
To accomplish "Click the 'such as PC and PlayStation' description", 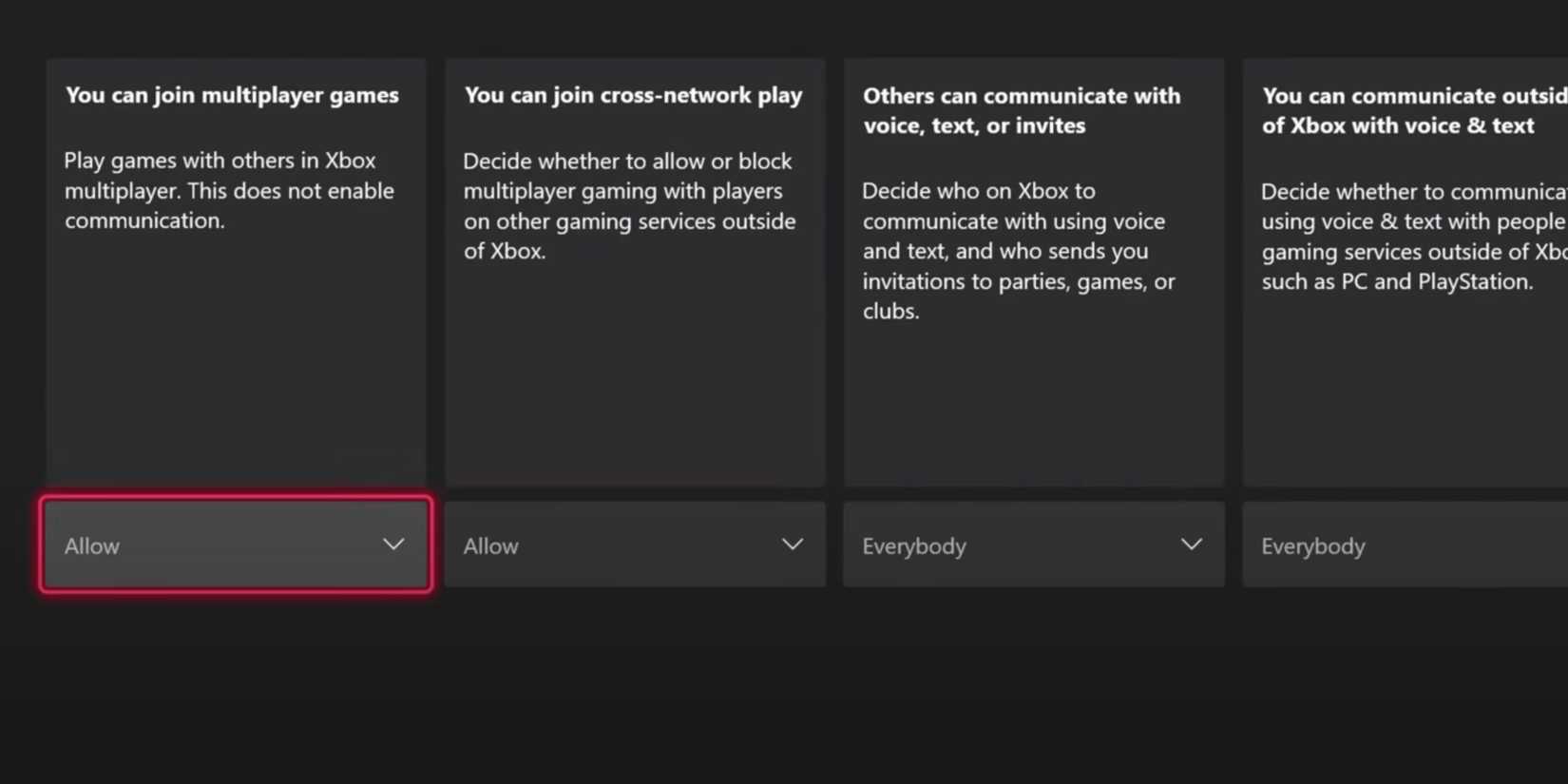I will [x=1415, y=237].
